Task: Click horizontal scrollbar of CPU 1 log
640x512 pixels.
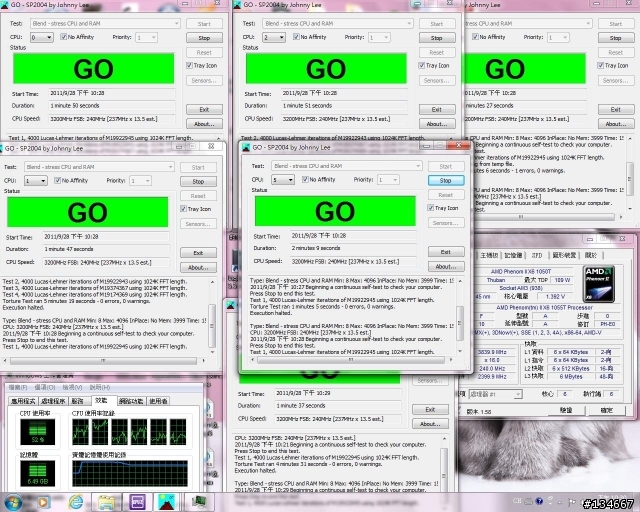Action: [x=104, y=361]
